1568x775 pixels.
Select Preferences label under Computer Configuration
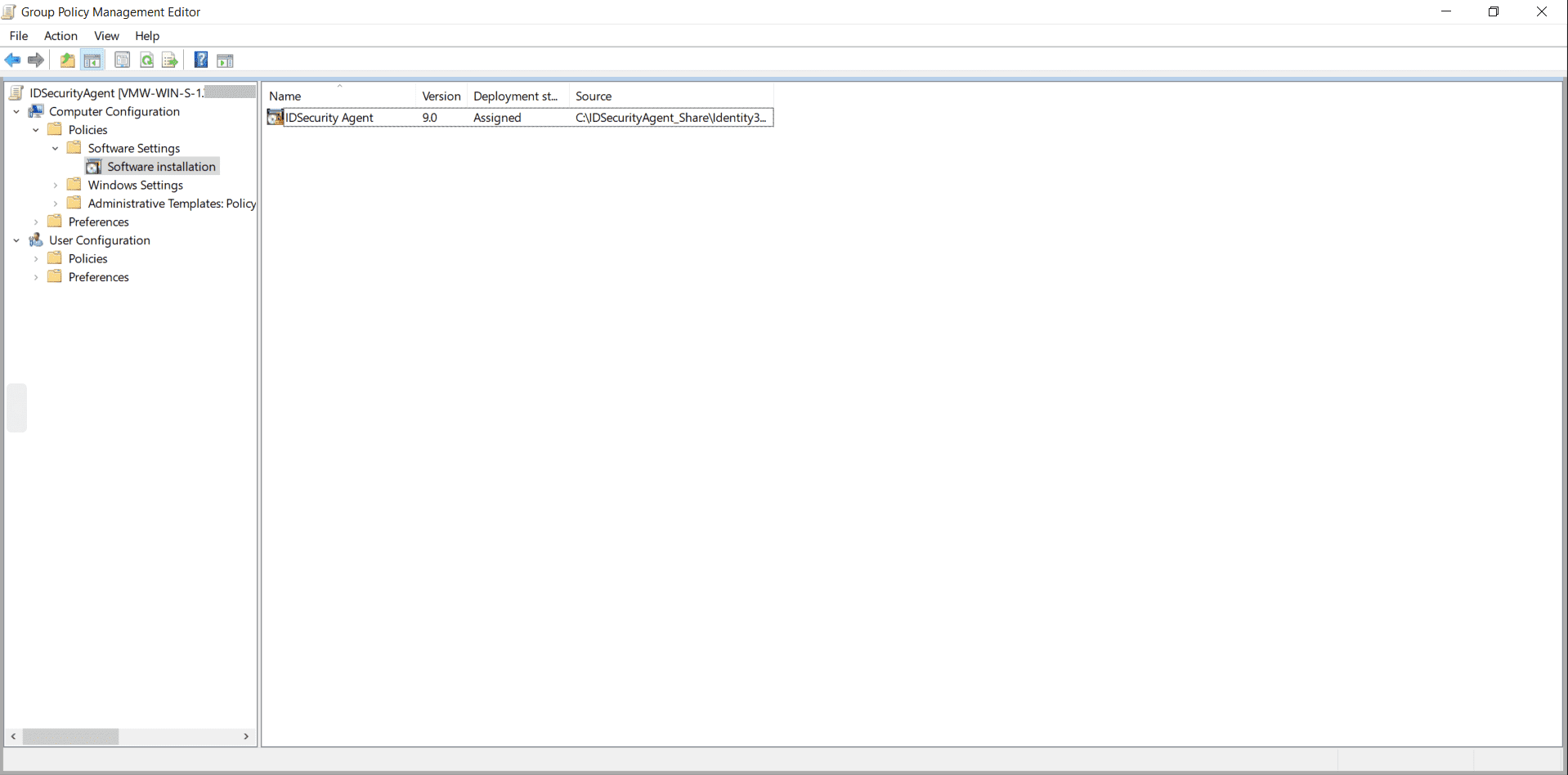tap(99, 222)
